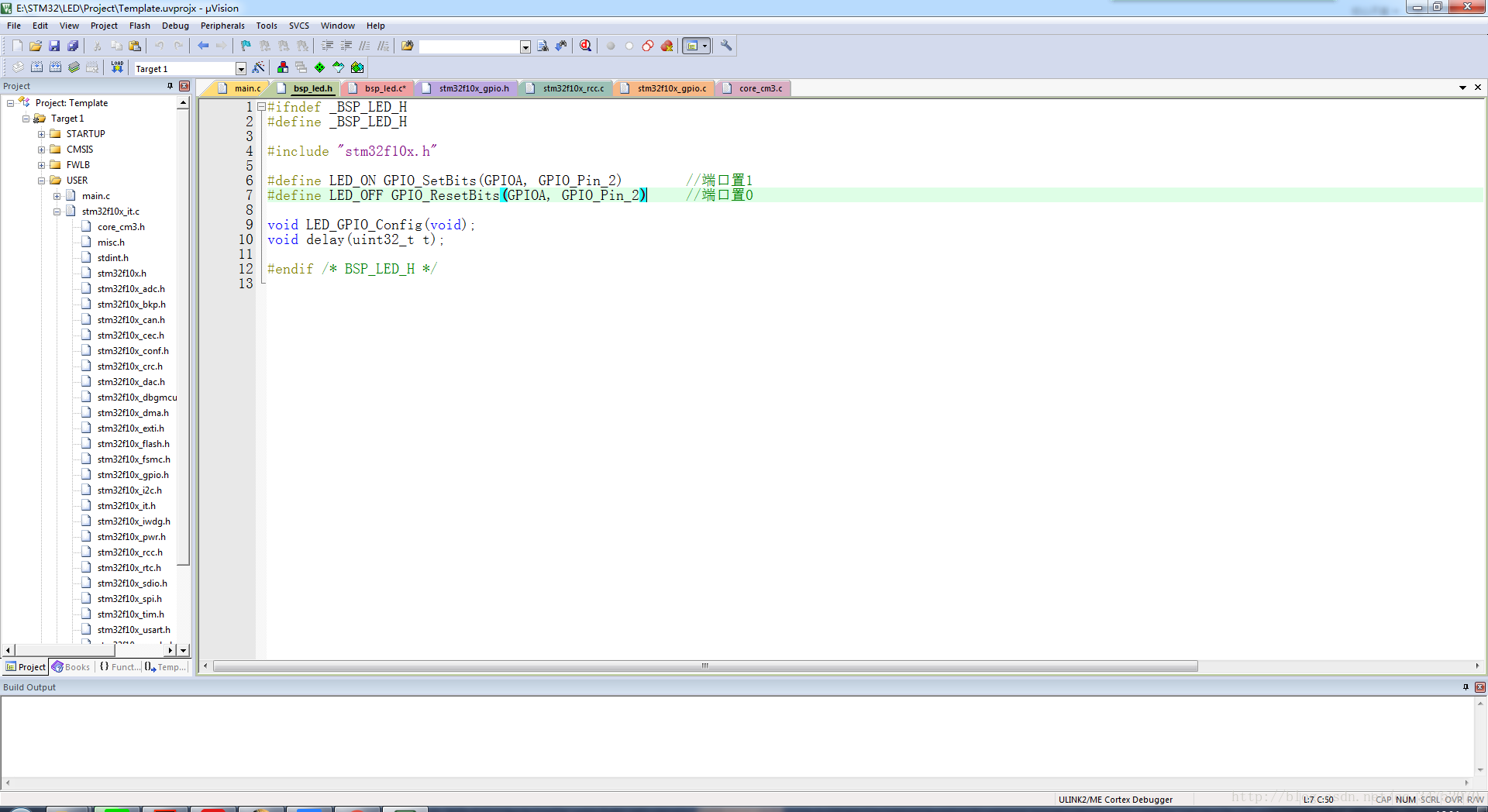Expand the FWLB folder
This screenshot has height=812, width=1488.
[42, 165]
